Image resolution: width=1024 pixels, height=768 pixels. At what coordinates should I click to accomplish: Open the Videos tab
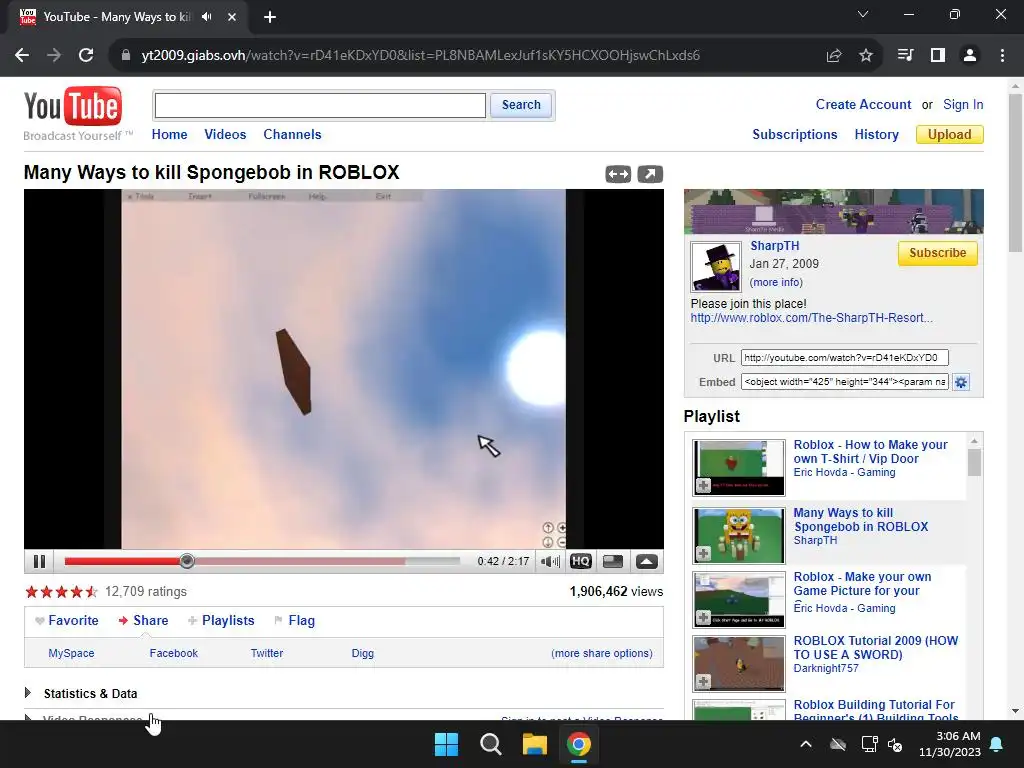coord(225,135)
